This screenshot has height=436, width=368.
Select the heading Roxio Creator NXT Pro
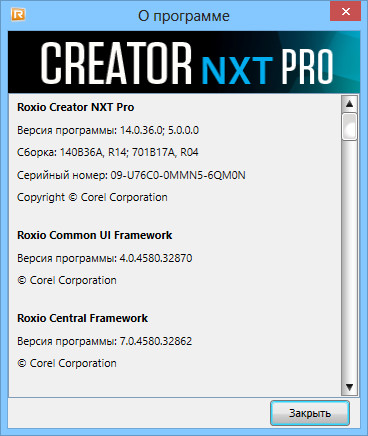[76, 107]
